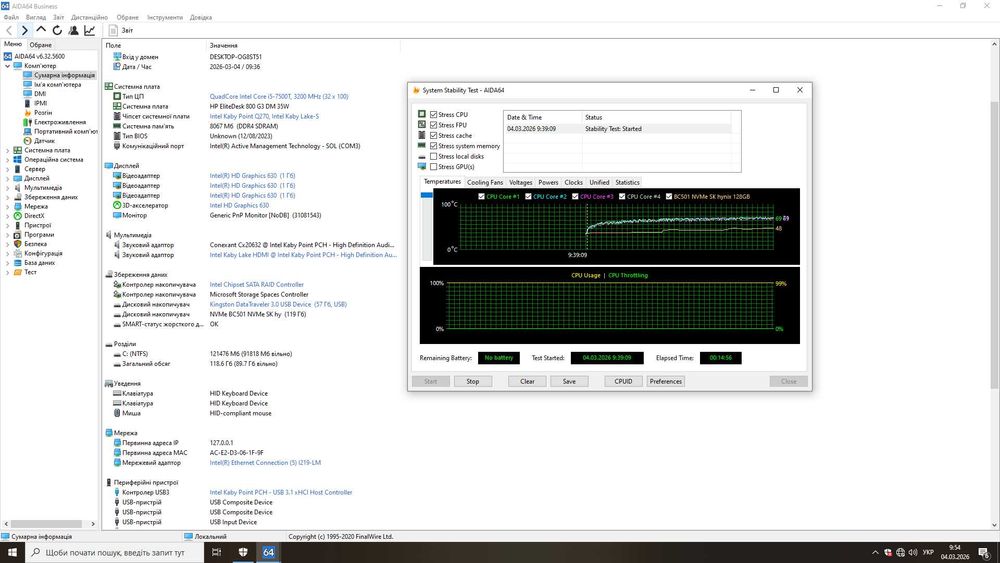This screenshot has width=1000, height=563.
Task: Open stability test Preferences
Action: click(665, 381)
